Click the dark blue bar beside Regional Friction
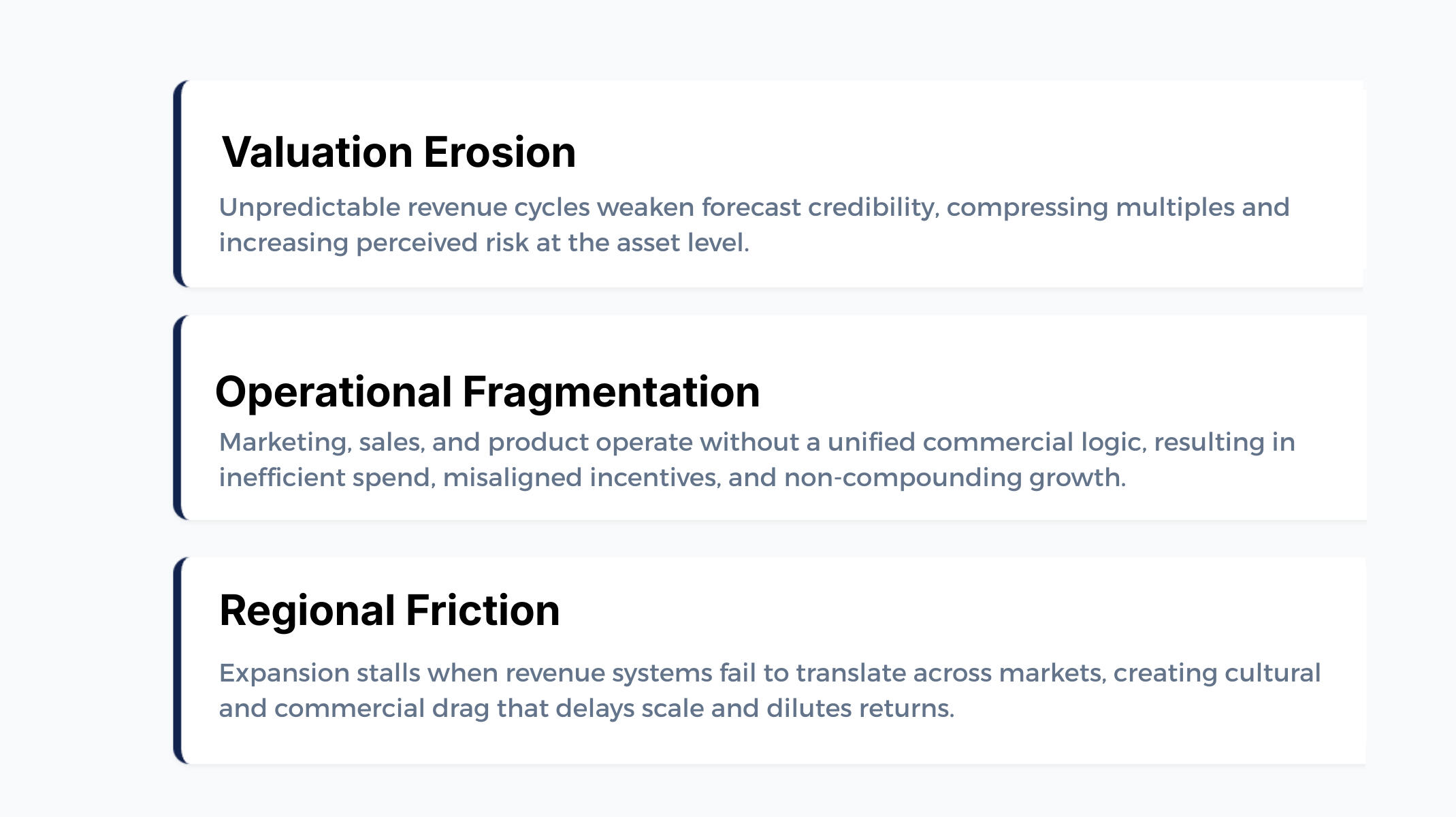Image resolution: width=1456 pixels, height=817 pixels. (x=178, y=660)
